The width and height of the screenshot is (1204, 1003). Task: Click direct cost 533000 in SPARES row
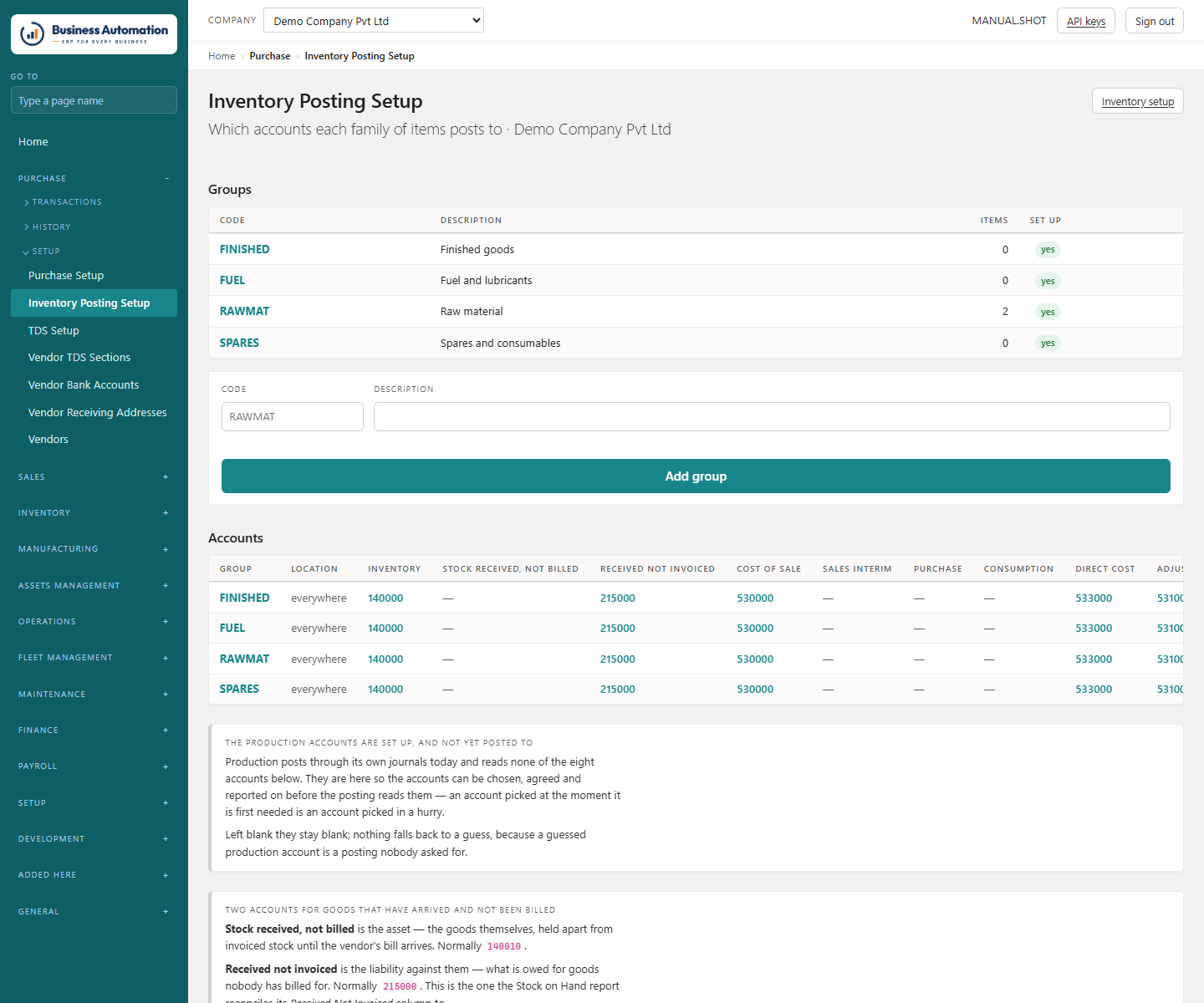pos(1094,690)
